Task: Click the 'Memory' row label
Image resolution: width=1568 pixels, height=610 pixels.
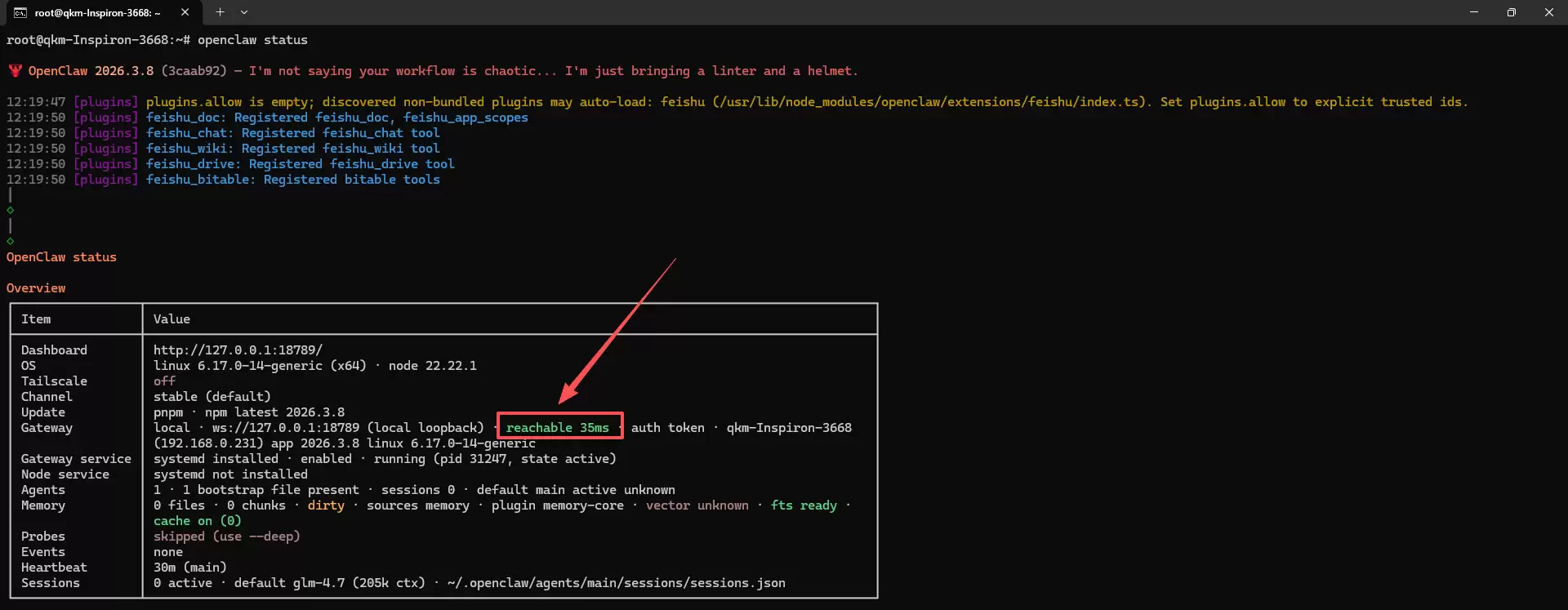Action: 43,505
